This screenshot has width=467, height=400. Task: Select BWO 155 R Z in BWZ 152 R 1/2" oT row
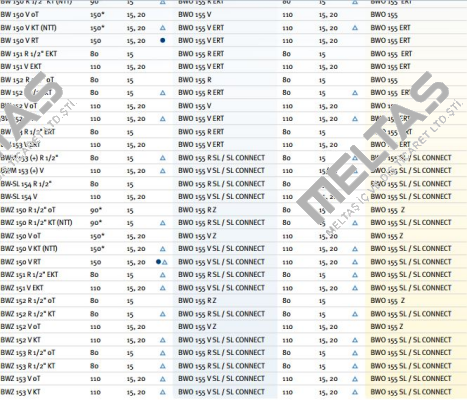point(197,301)
